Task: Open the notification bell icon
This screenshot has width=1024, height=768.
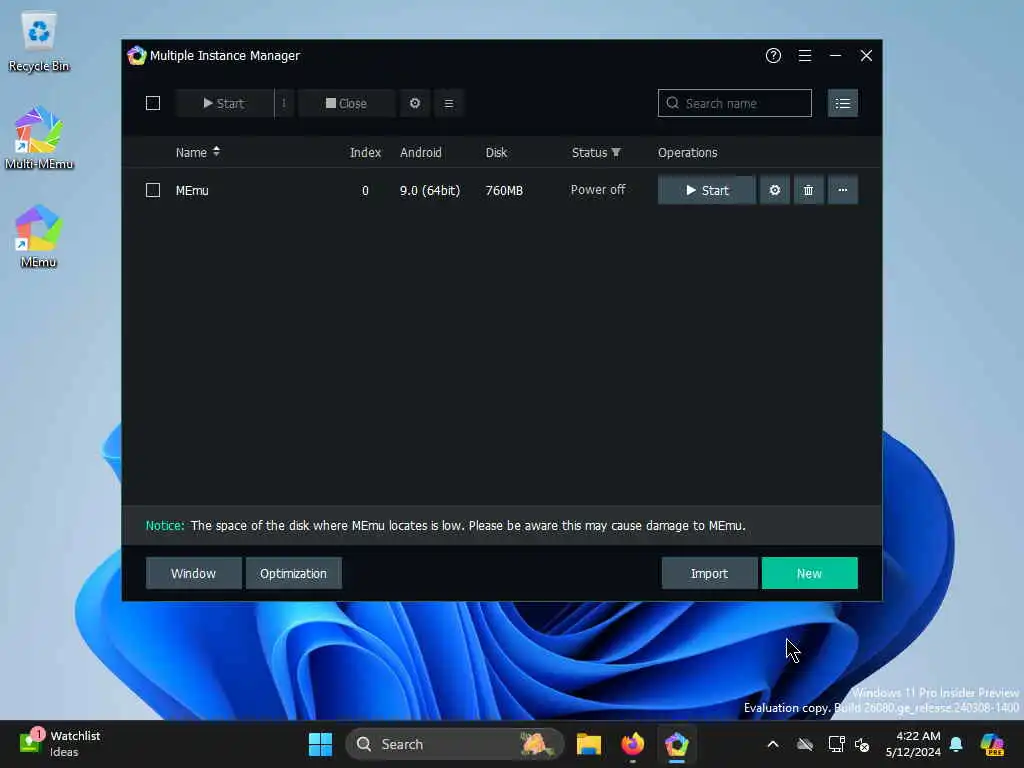Action: point(956,744)
